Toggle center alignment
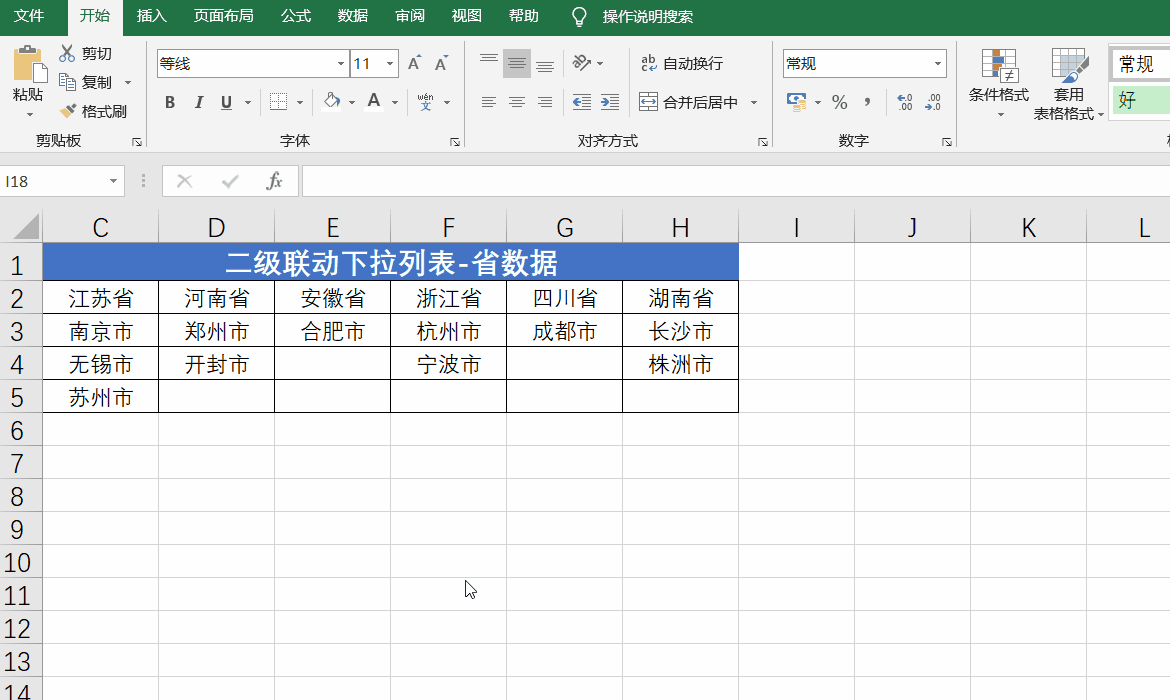The width and height of the screenshot is (1170, 700). 516,101
